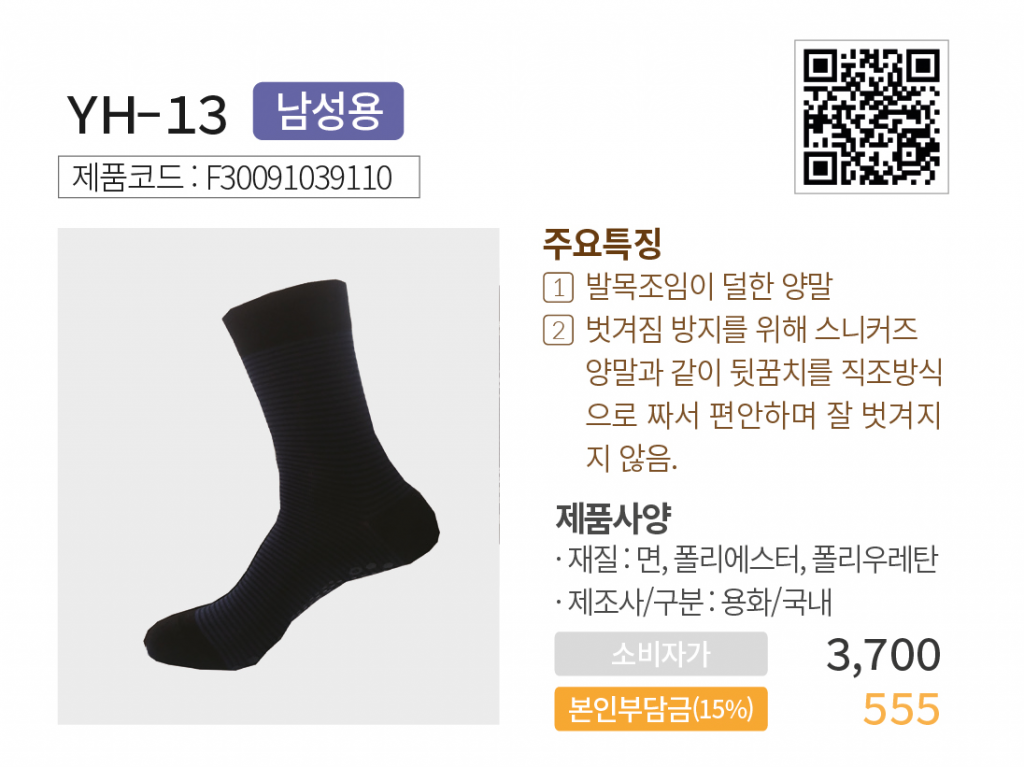Click the 본인부담금(15%) orange label
1024x767 pixels.
click(x=661, y=709)
